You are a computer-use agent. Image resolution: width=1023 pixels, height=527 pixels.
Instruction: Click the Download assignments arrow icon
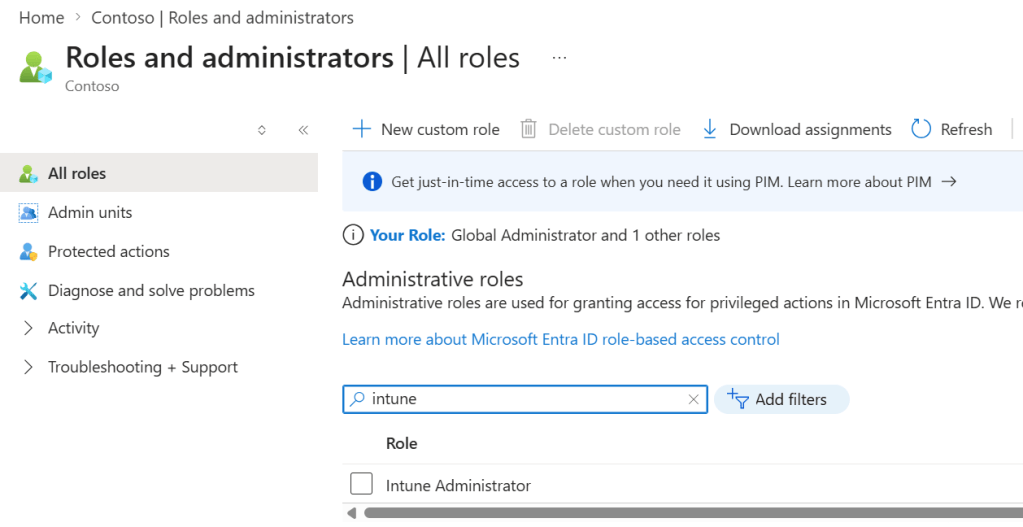pos(710,129)
